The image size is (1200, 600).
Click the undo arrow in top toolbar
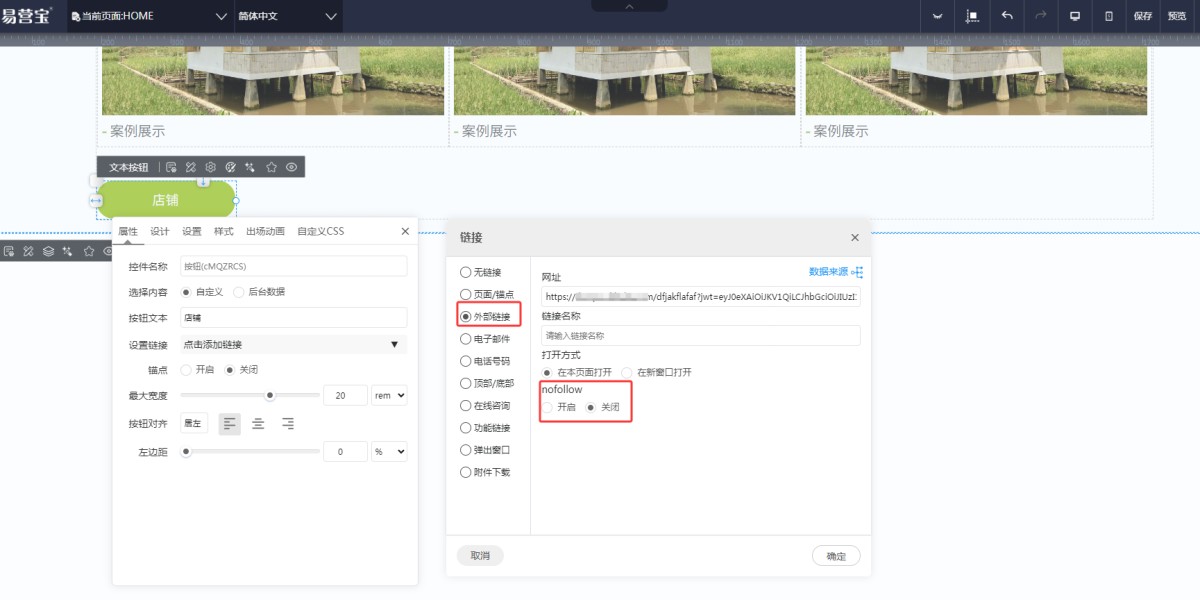point(1007,16)
